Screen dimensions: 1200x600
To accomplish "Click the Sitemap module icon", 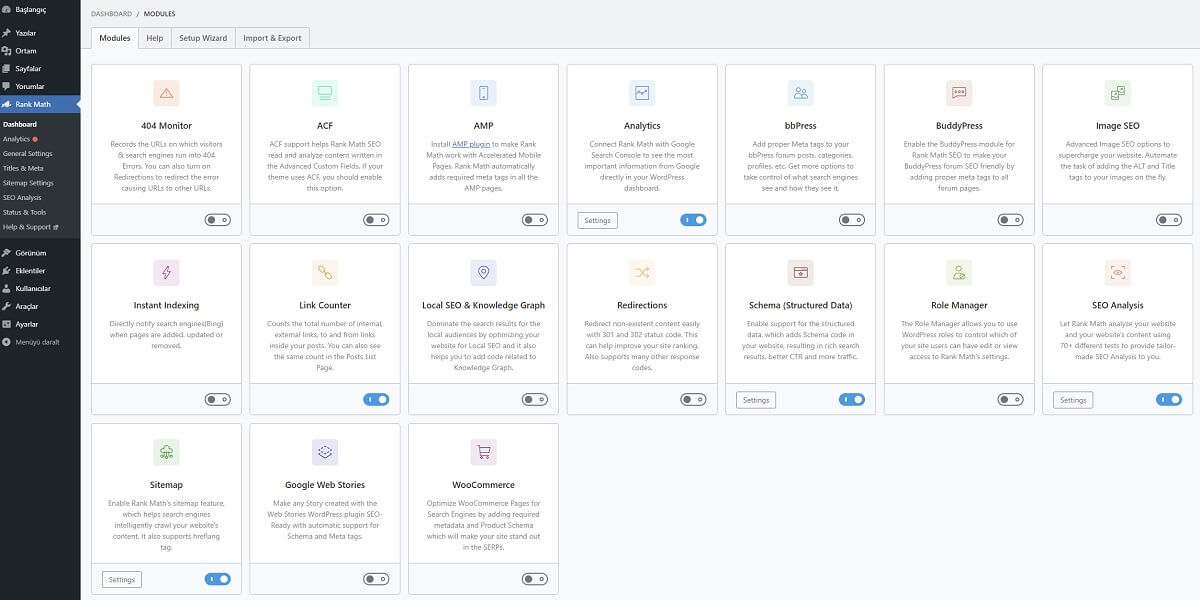I will [x=166, y=452].
